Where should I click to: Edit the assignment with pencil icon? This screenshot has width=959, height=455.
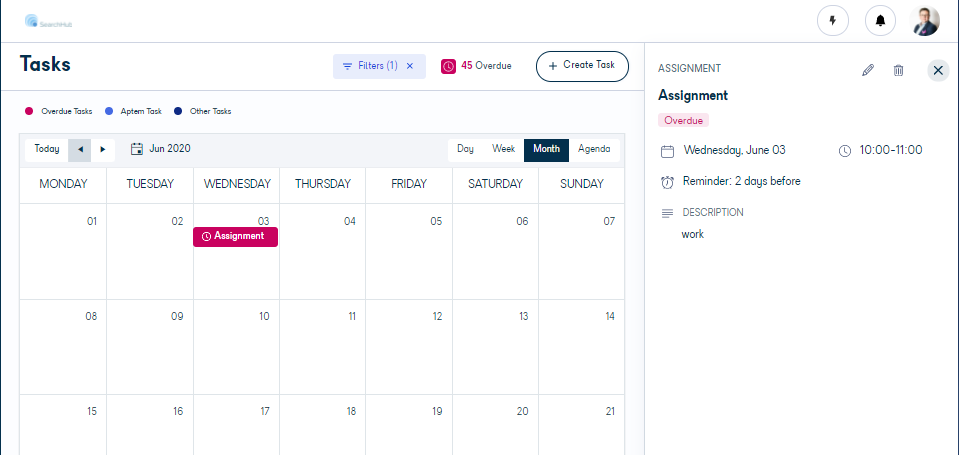coord(867,70)
